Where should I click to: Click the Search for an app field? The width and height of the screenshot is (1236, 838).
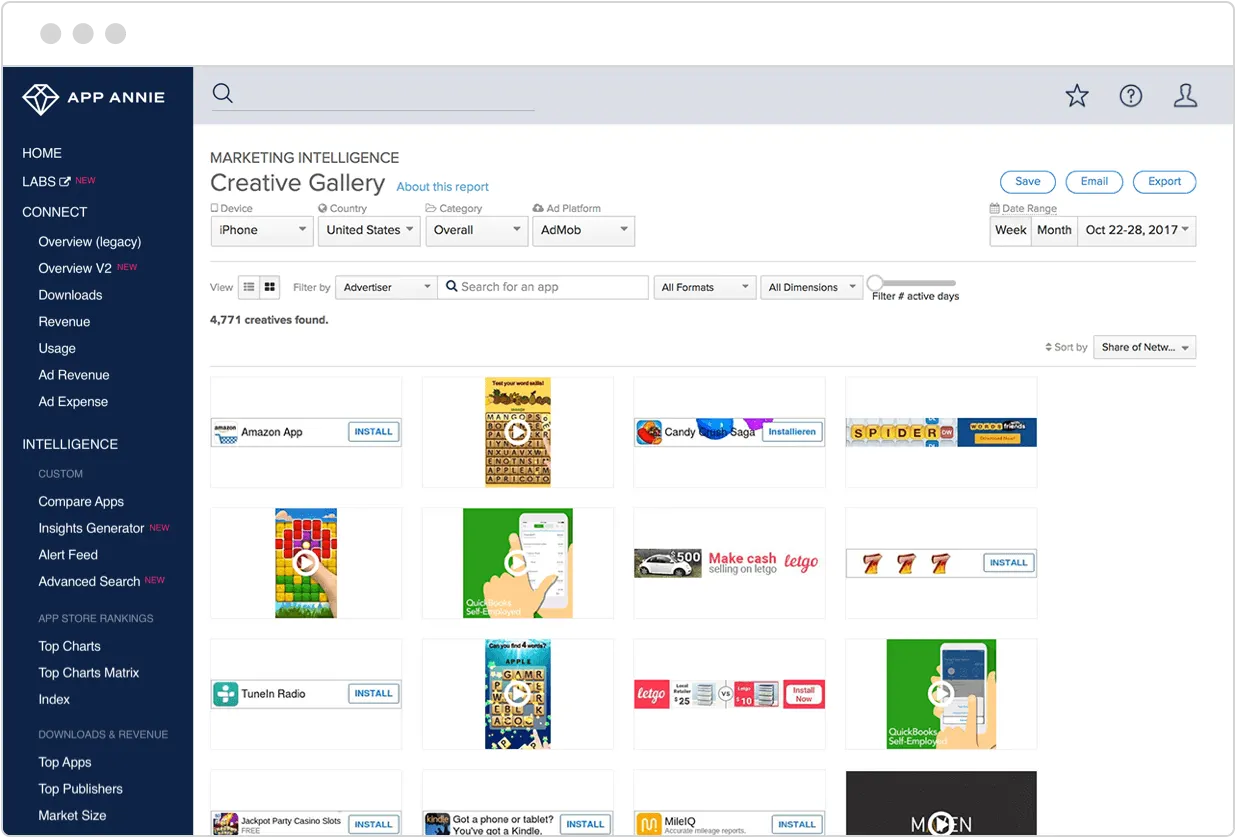click(x=543, y=287)
